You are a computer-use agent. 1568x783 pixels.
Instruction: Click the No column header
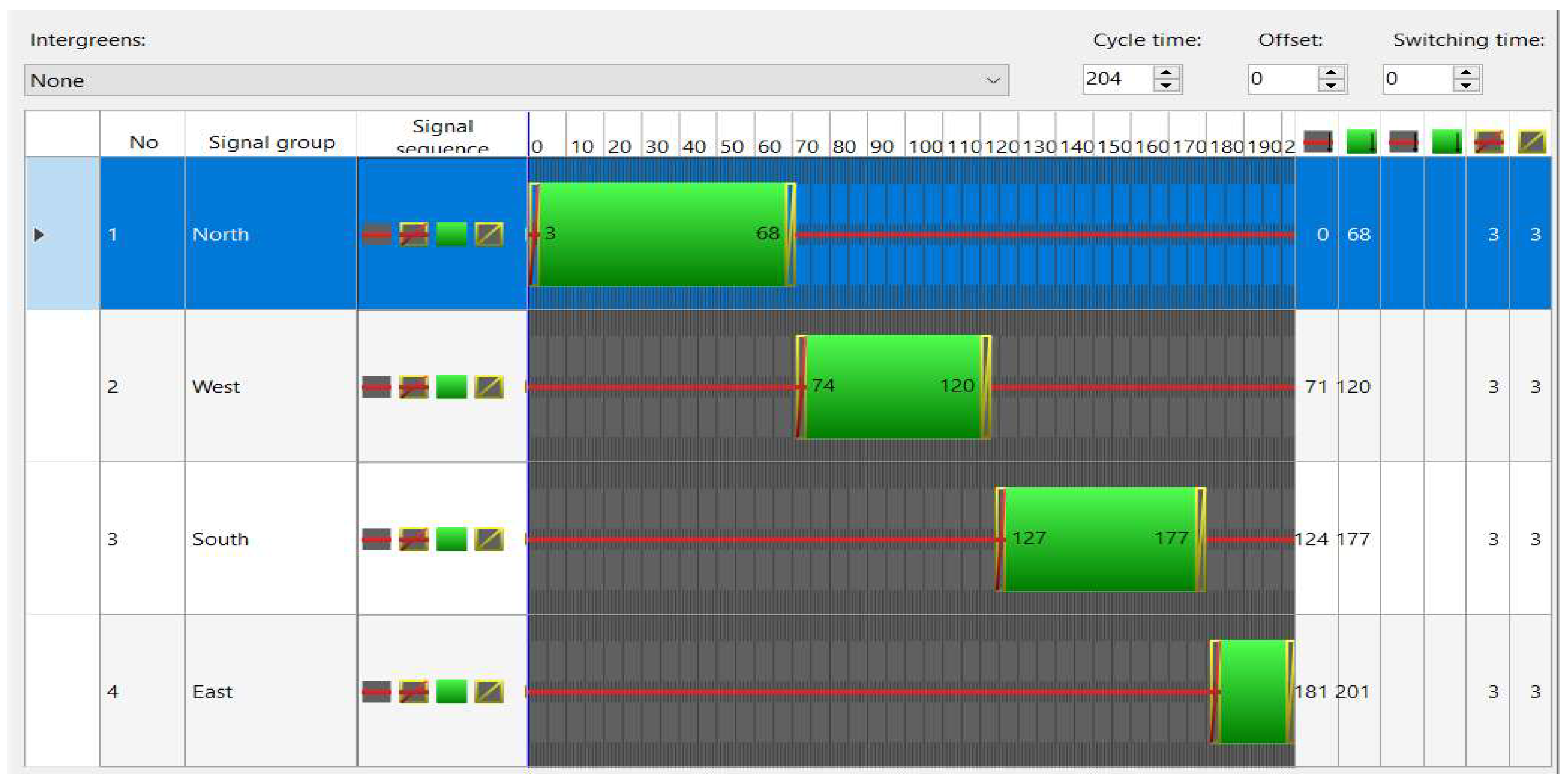click(144, 142)
